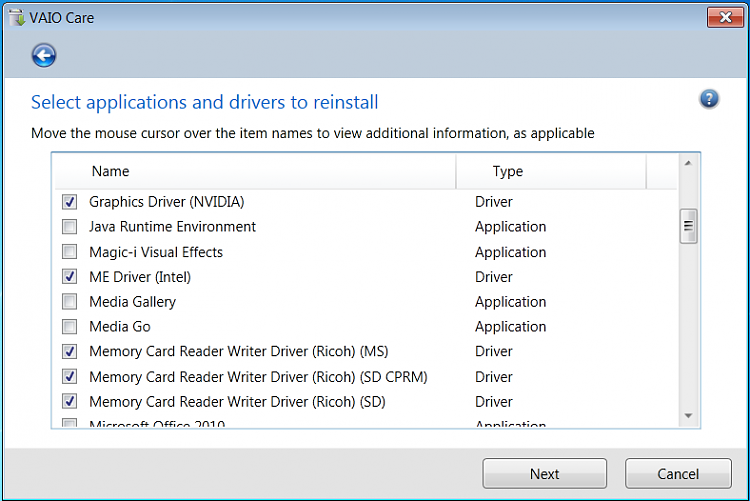Click the Next button
The image size is (750, 501).
click(x=544, y=474)
